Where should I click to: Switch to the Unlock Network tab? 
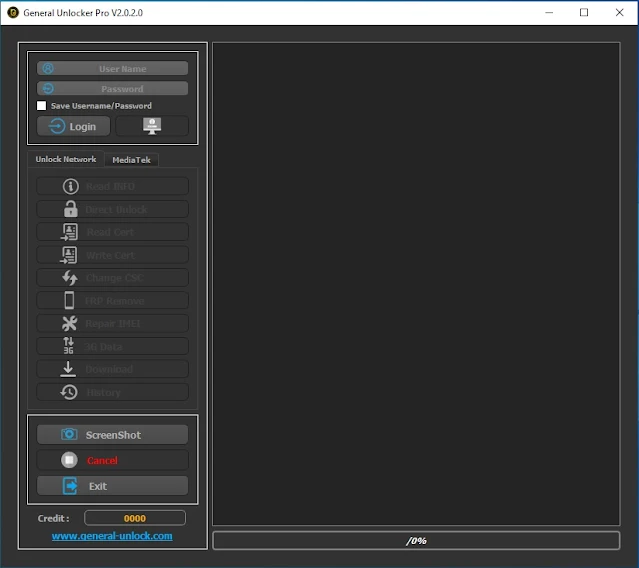click(x=66, y=159)
